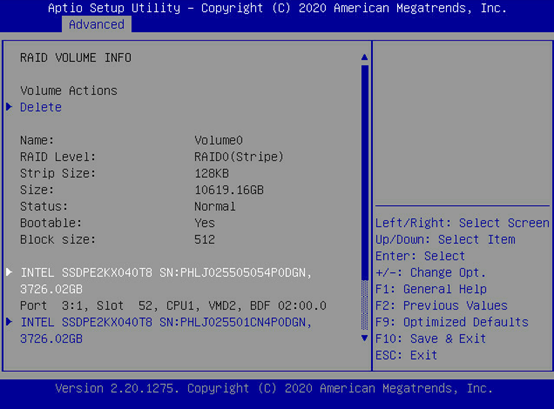Image resolution: width=554 pixels, height=409 pixels.
Task: Click the RAID Level value RAID0(Stripe)
Action: [239, 156]
